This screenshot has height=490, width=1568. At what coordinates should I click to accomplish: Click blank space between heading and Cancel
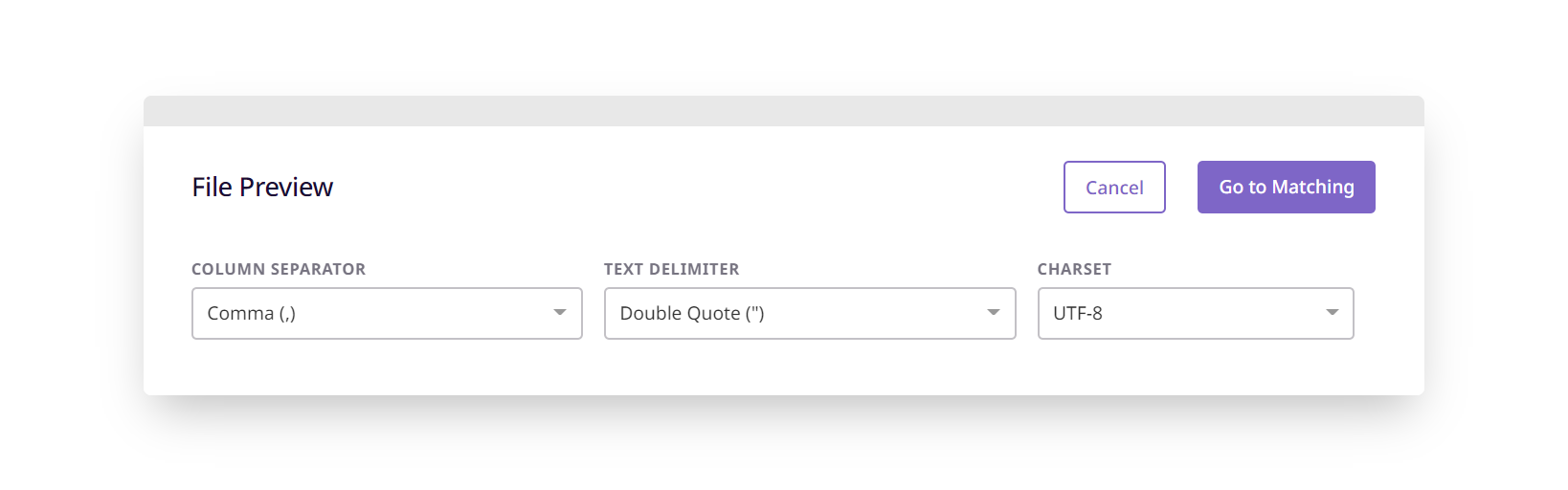(699, 187)
